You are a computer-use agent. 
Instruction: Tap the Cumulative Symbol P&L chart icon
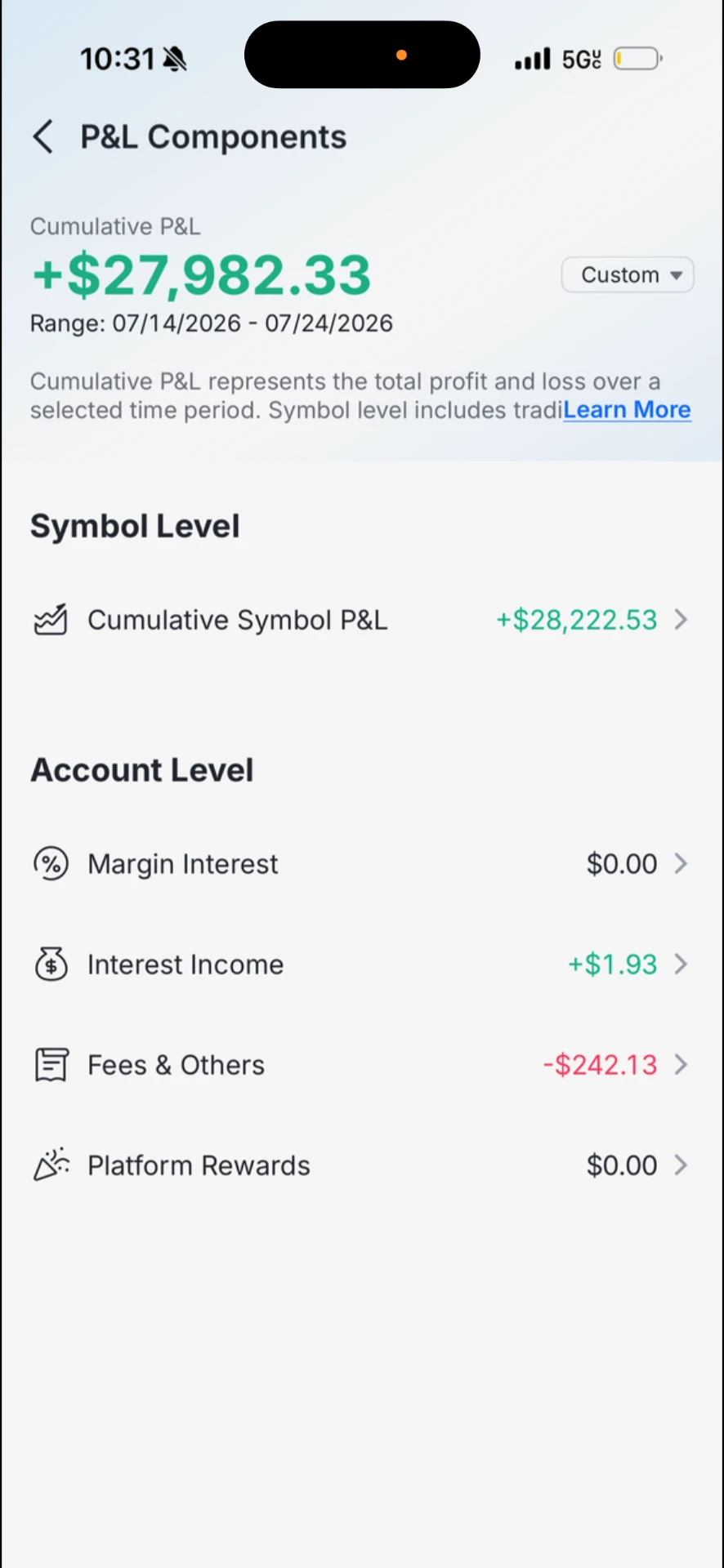(x=51, y=620)
